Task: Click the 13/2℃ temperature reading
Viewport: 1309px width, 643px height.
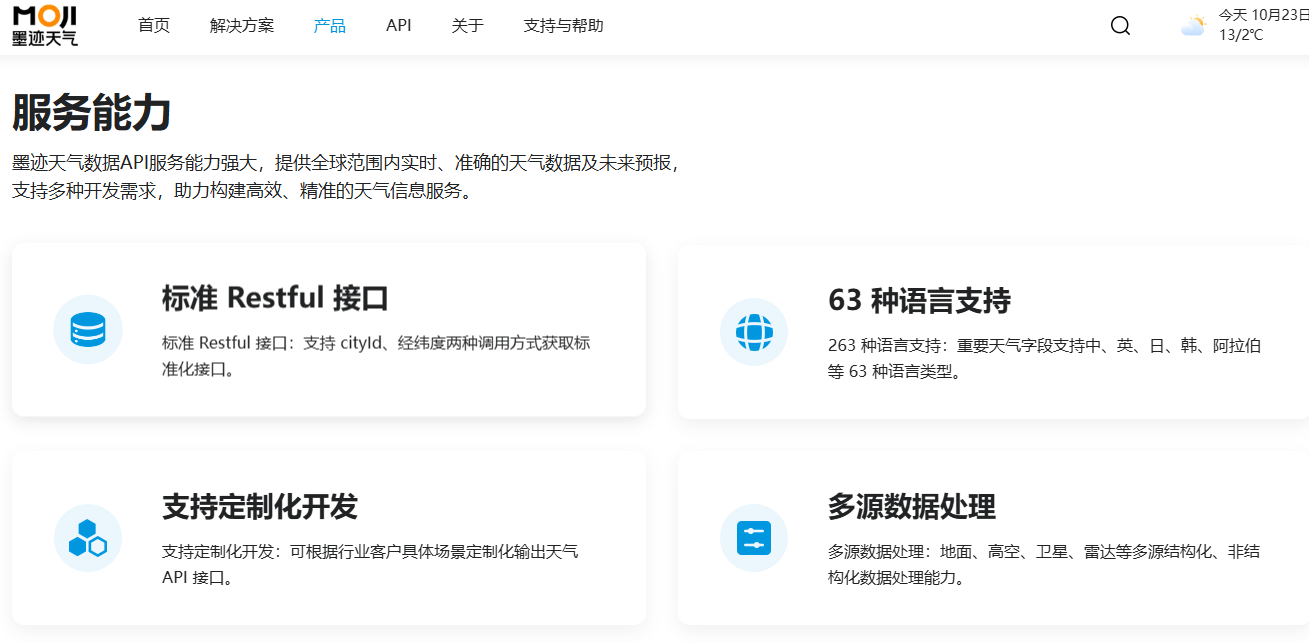Action: pos(1241,35)
